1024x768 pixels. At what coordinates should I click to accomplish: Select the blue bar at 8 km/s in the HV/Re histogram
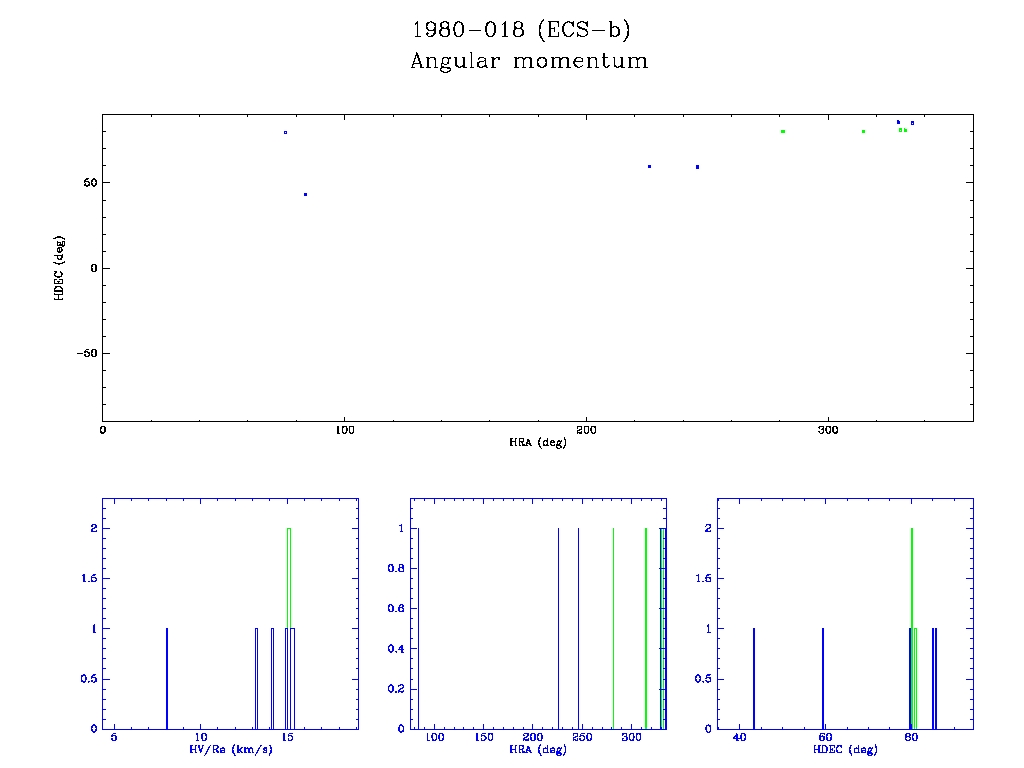(x=167, y=678)
